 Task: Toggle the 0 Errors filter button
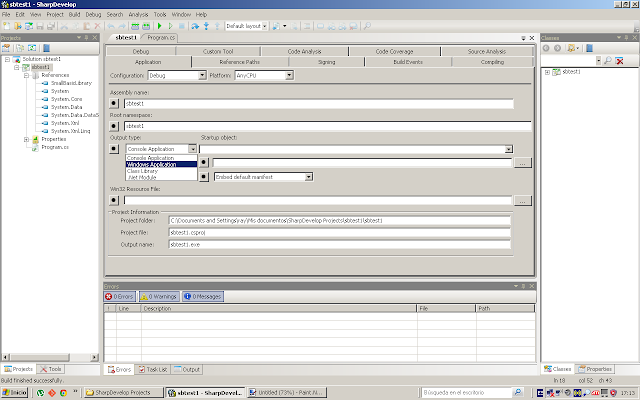pos(120,296)
